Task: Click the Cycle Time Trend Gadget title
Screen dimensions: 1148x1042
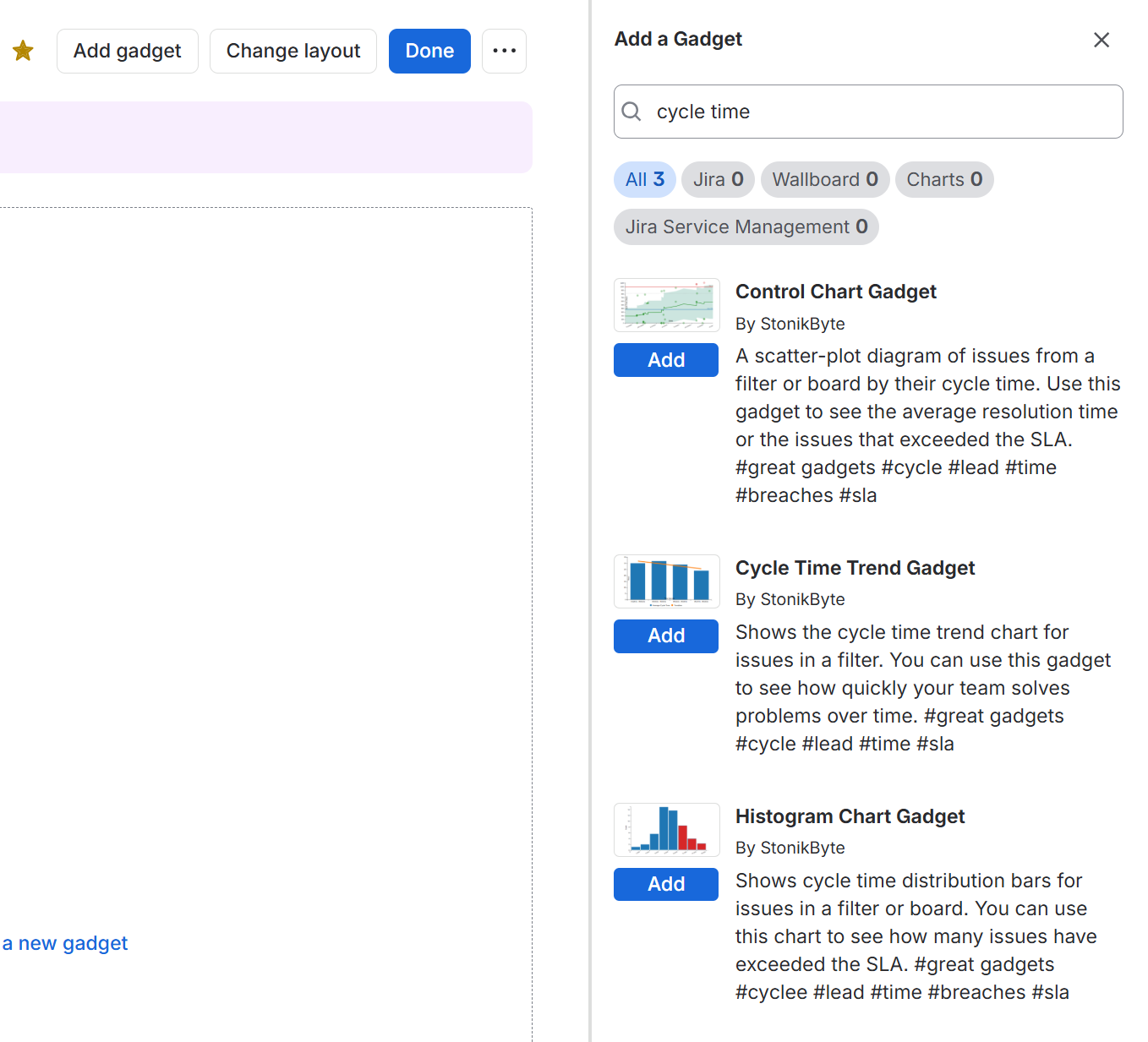Action: point(855,568)
